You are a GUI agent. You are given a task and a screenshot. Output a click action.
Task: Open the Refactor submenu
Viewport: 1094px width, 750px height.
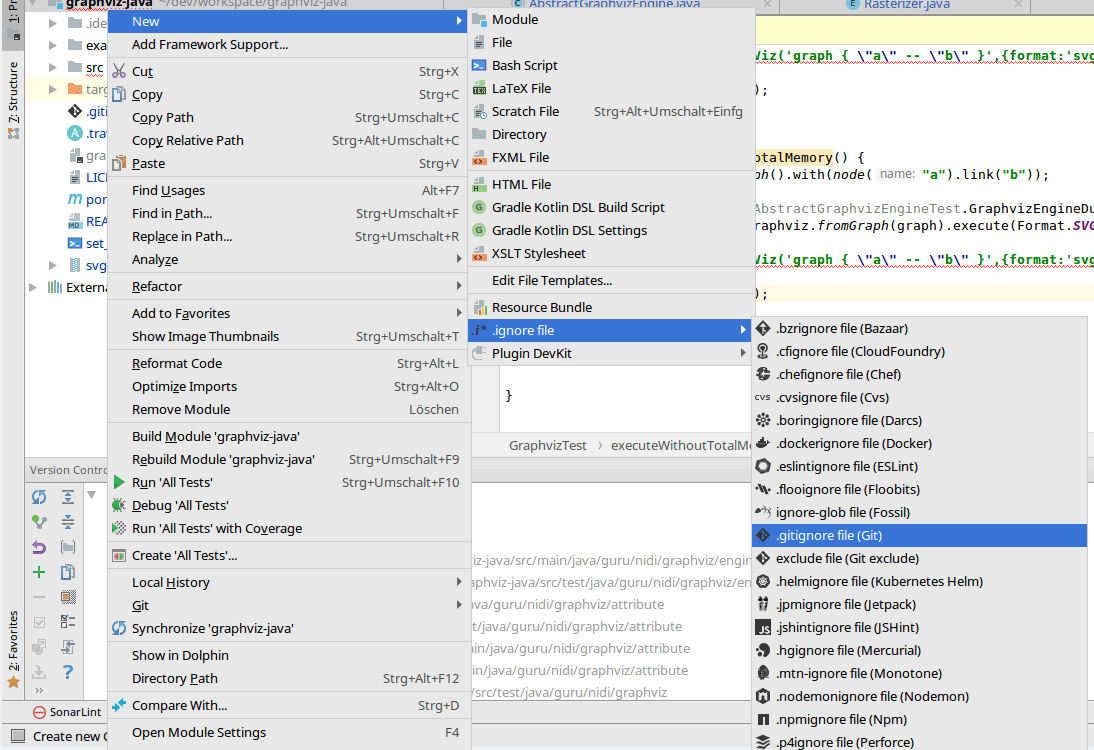tap(289, 286)
